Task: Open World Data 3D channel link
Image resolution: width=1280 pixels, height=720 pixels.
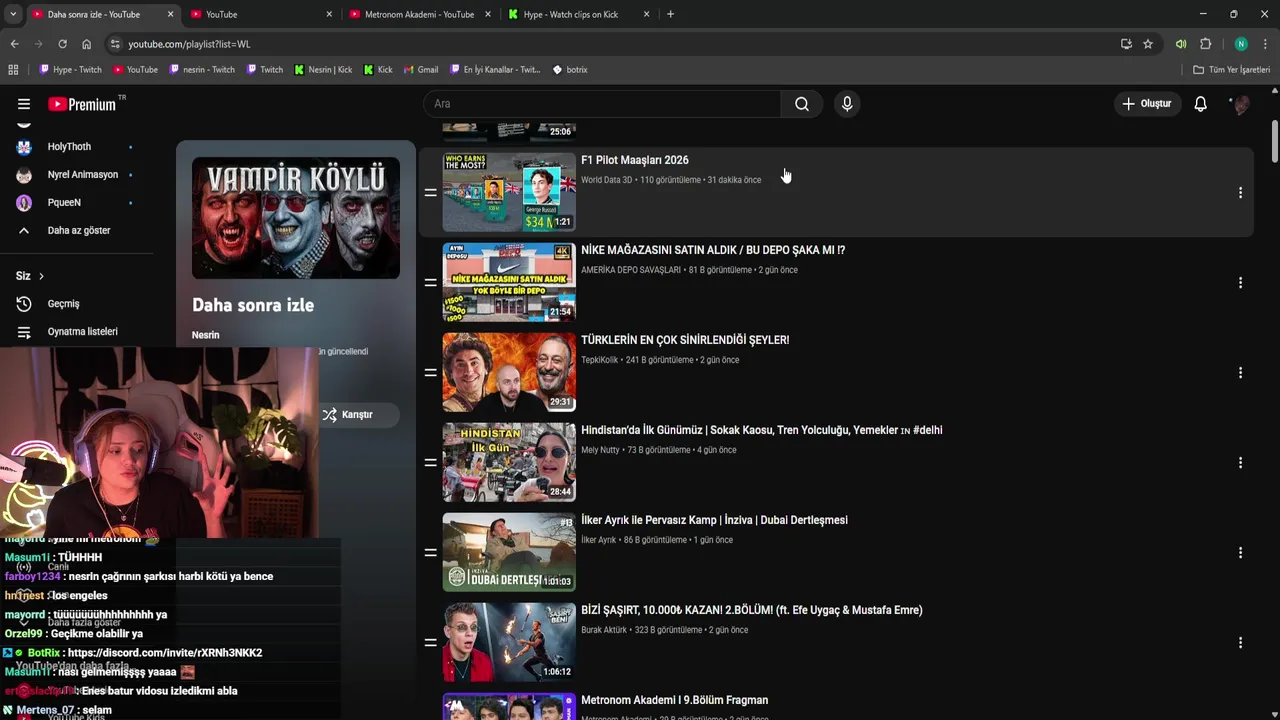Action: pos(607,180)
